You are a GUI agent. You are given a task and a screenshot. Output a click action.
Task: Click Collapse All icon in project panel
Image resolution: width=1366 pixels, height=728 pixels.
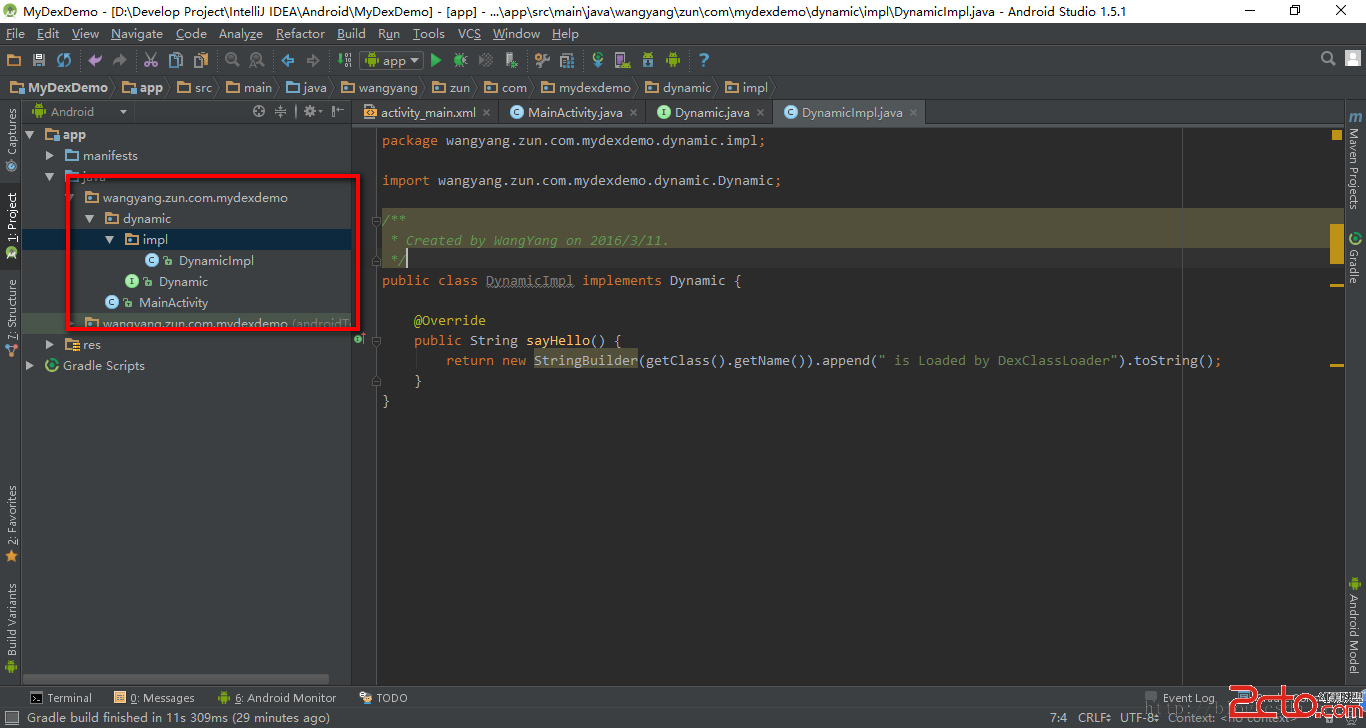tap(281, 112)
